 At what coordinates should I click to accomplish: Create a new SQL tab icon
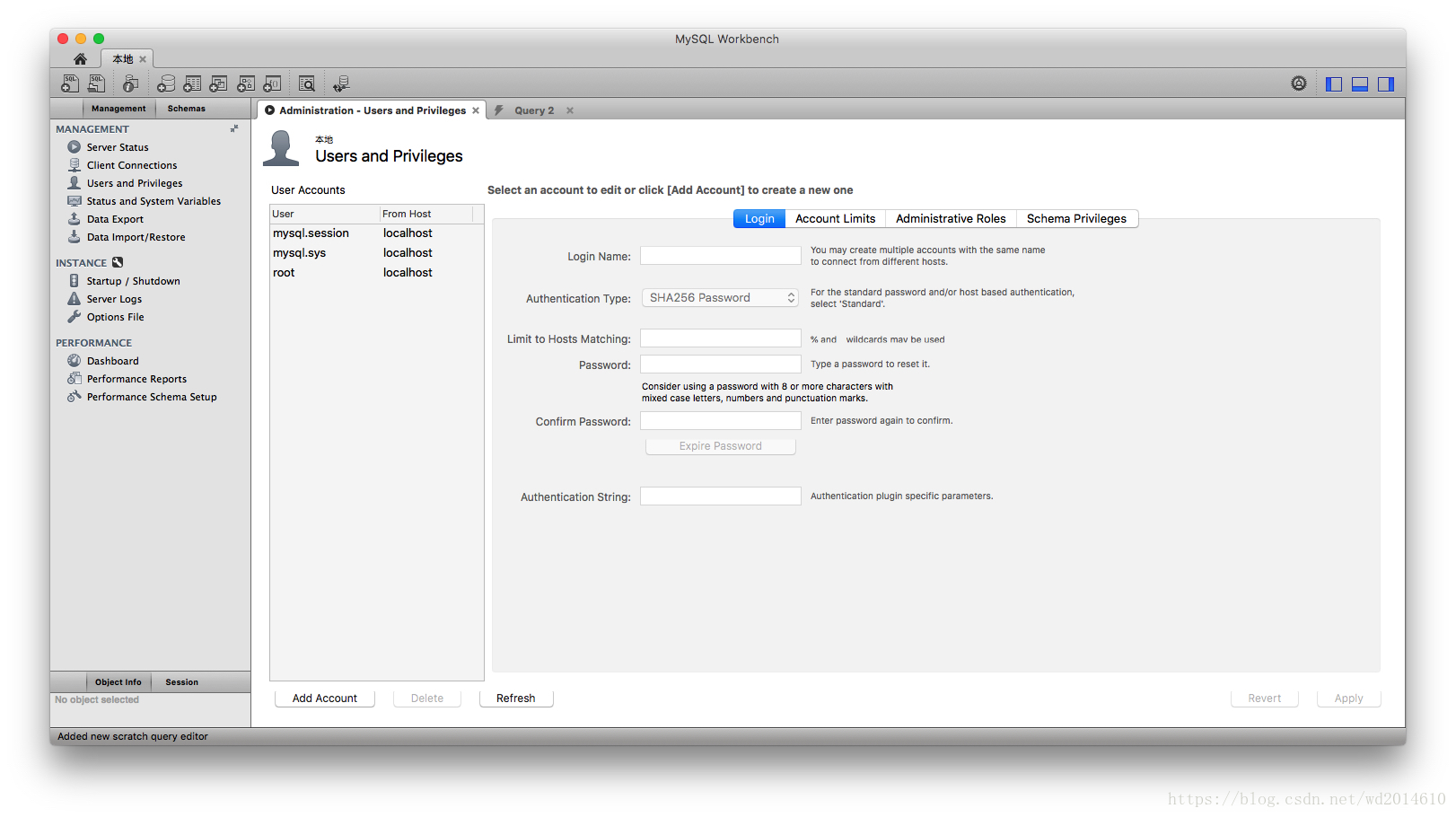[70, 83]
